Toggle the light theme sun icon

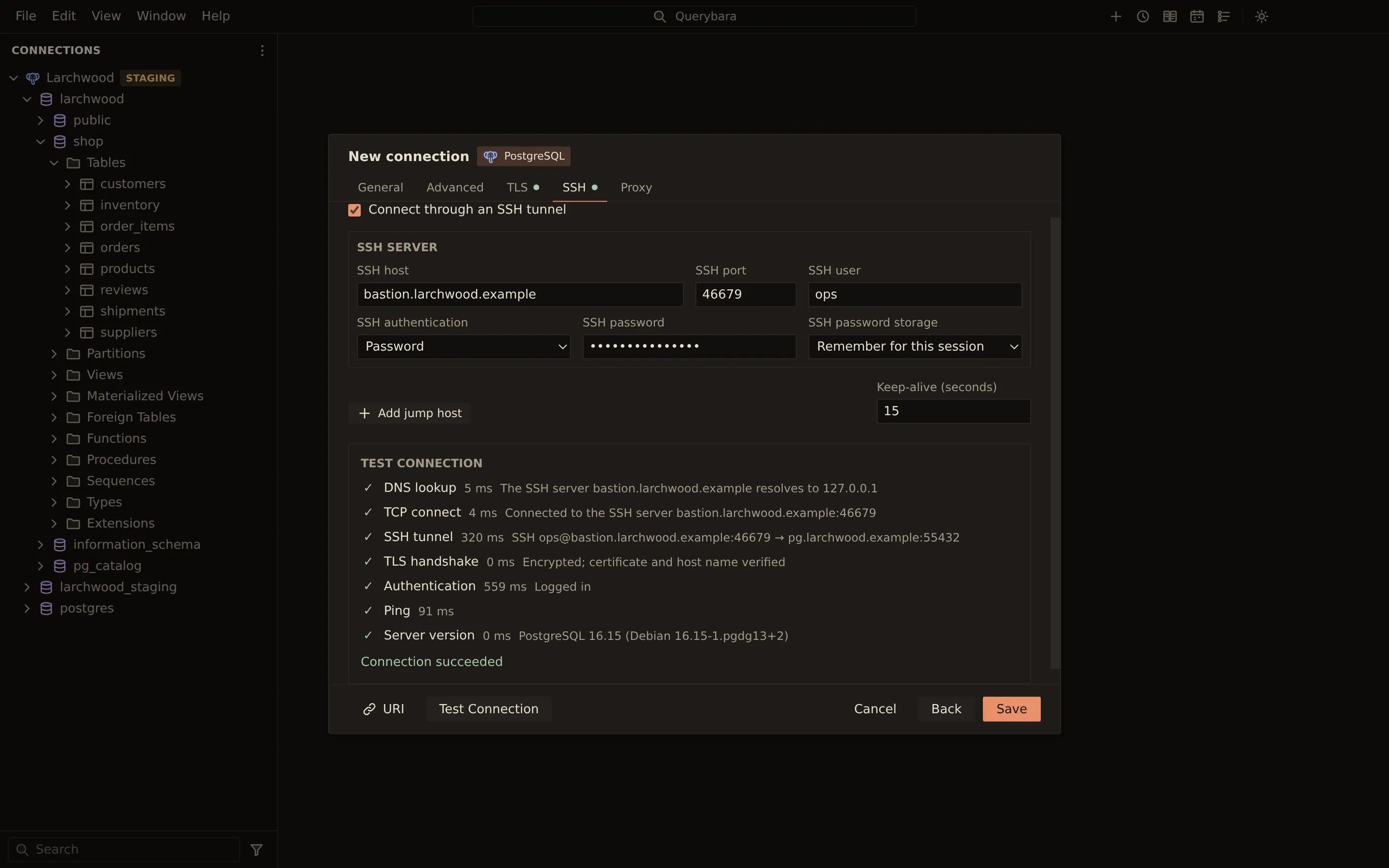1261,16
